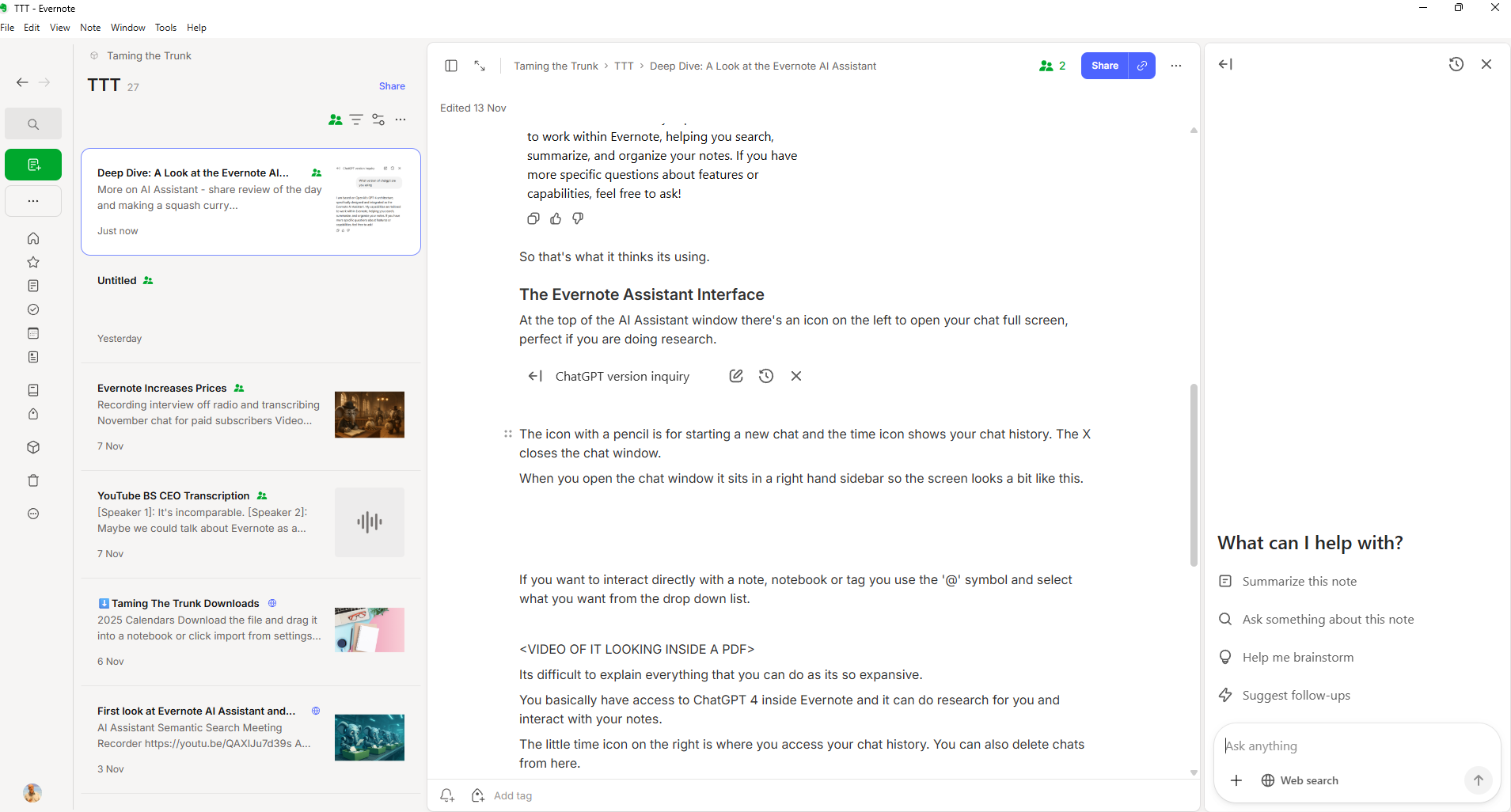Go to Home in sidebar
1511x812 pixels.
(x=33, y=238)
